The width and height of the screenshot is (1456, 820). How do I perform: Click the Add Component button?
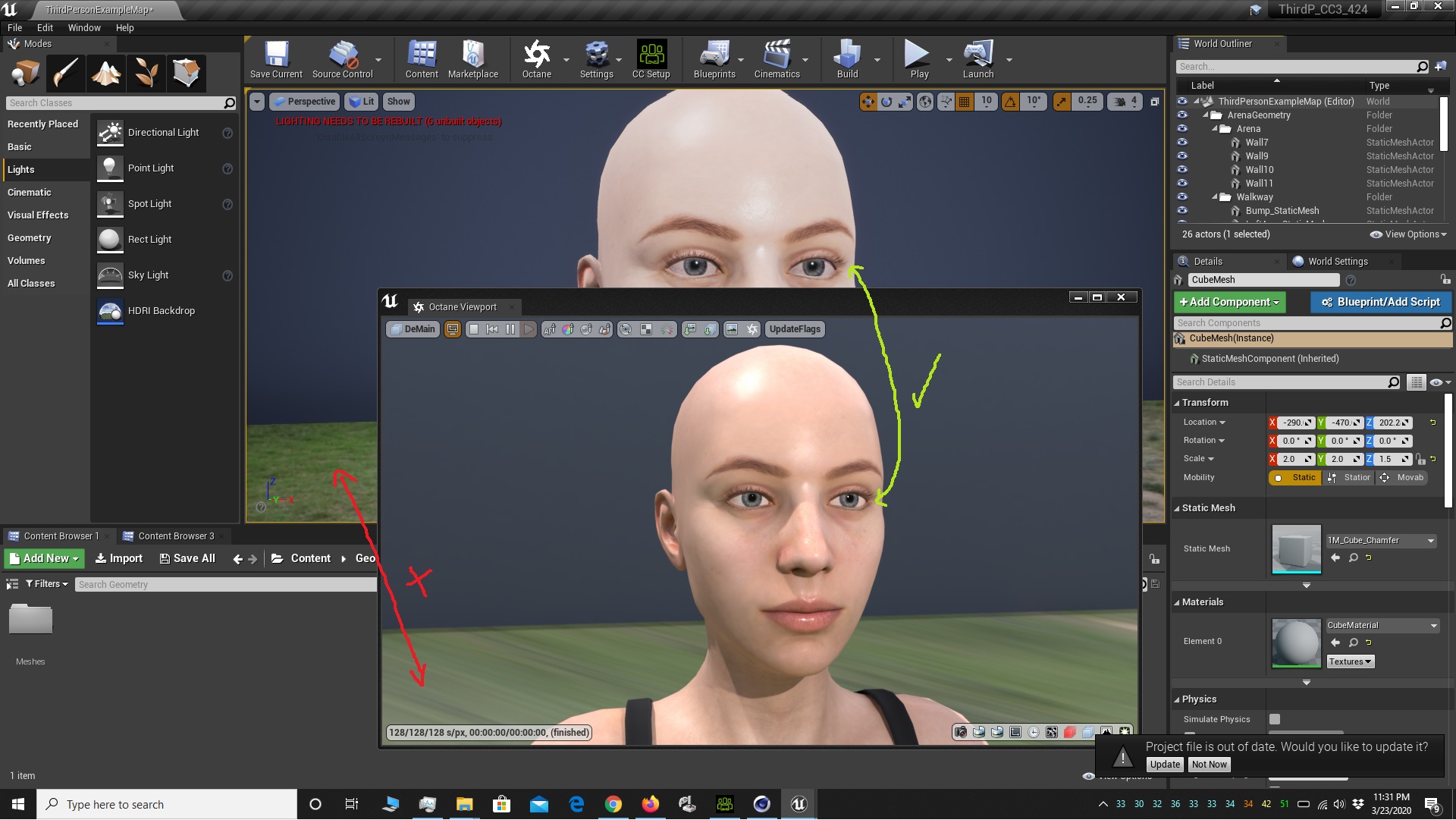coord(1228,302)
